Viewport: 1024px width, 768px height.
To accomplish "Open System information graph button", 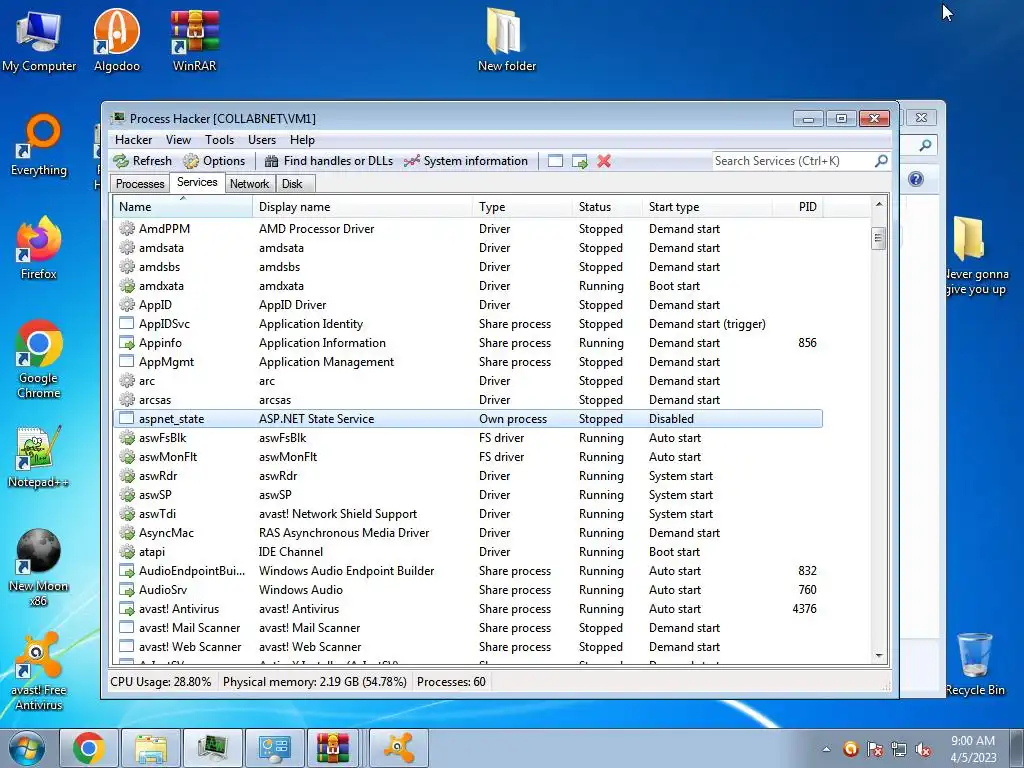I will pos(466,161).
